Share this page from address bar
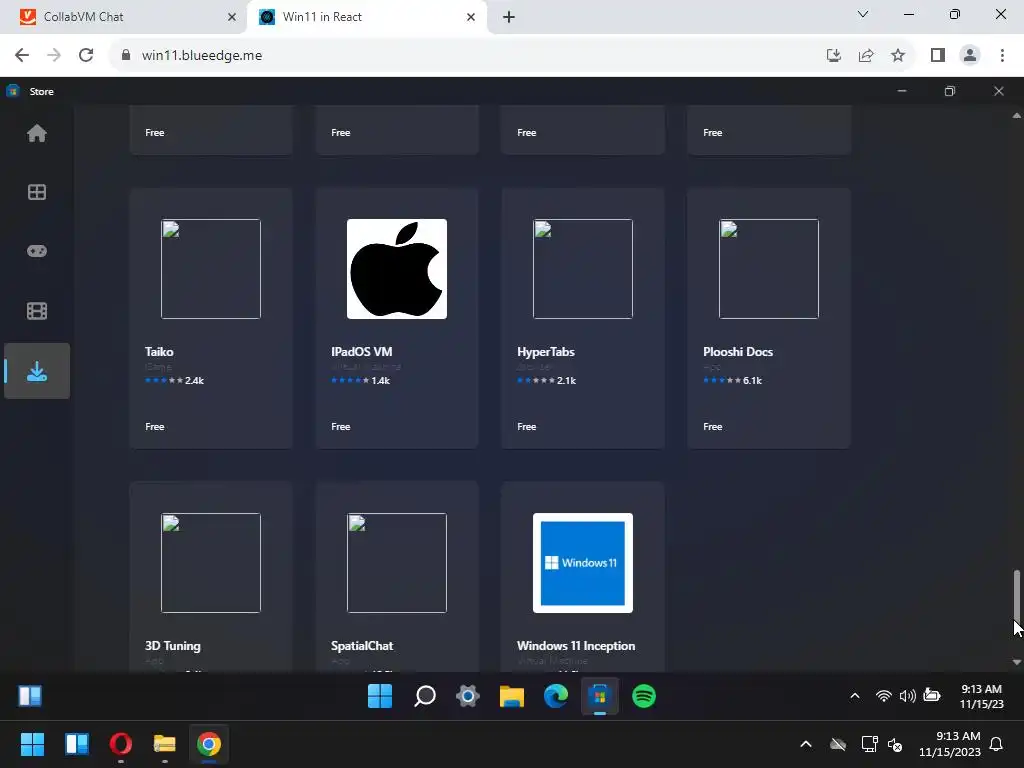 (866, 55)
